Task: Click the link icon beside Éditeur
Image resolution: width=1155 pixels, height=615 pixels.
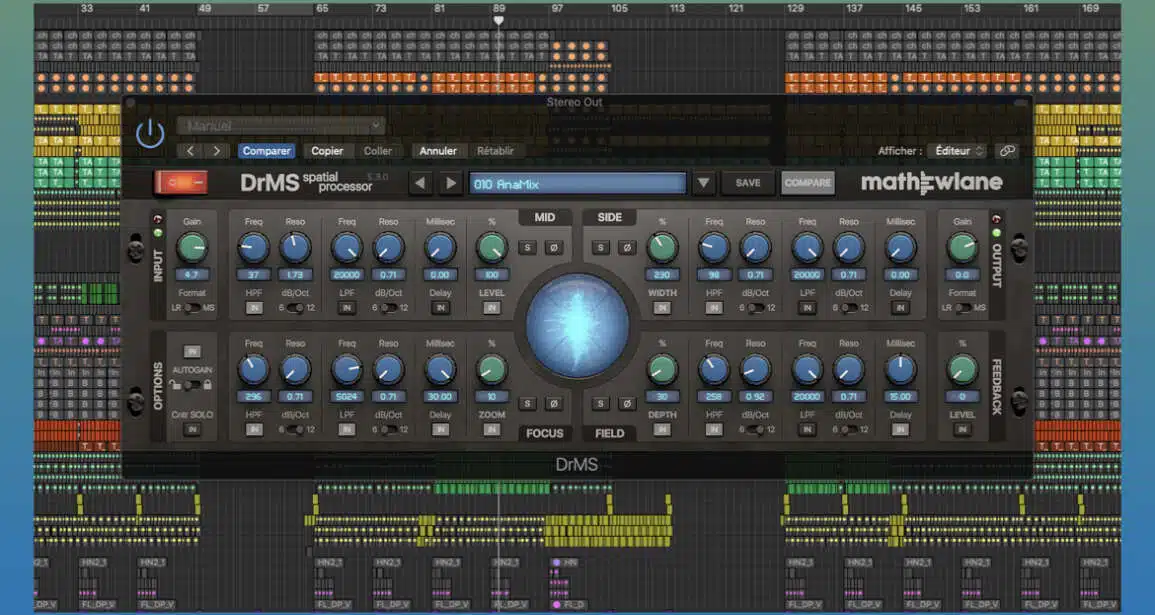Action: 1007,151
